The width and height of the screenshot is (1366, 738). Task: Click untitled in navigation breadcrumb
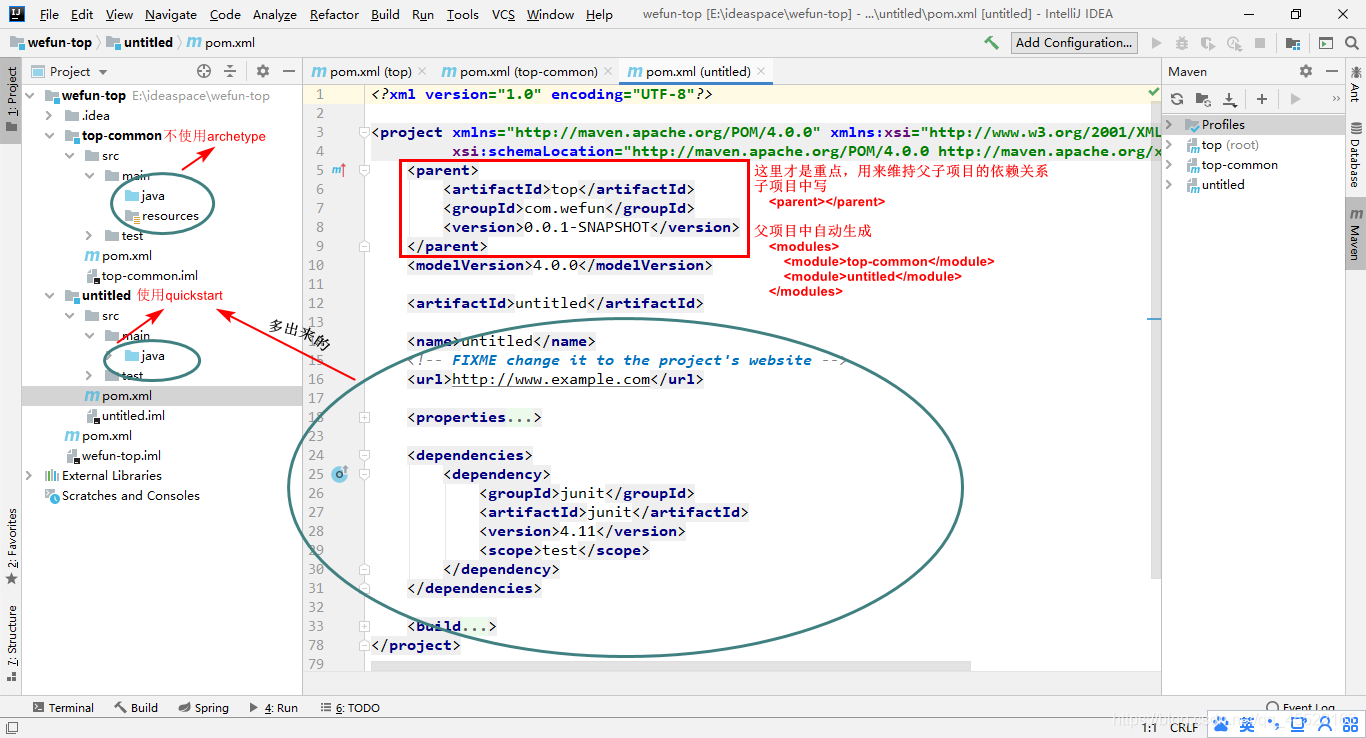coord(140,43)
